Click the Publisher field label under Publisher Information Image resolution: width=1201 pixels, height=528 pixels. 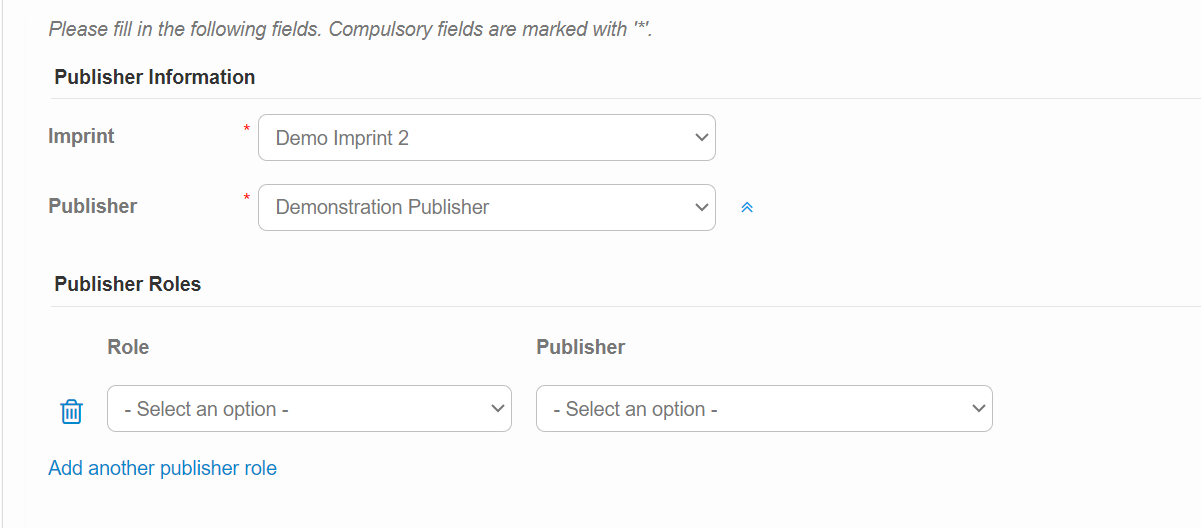point(92,206)
